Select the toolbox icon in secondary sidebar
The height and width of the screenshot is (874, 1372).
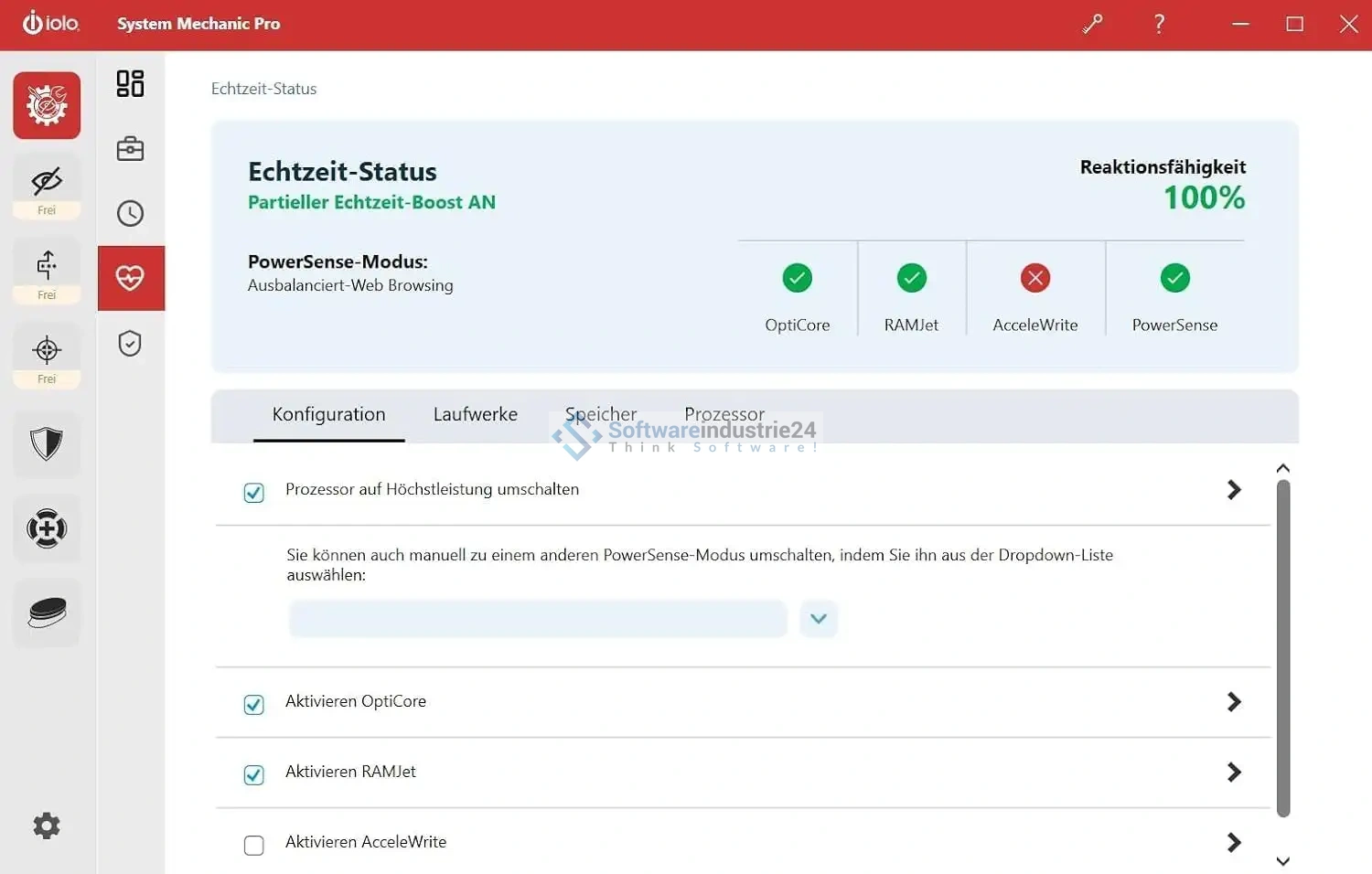pyautogui.click(x=130, y=148)
